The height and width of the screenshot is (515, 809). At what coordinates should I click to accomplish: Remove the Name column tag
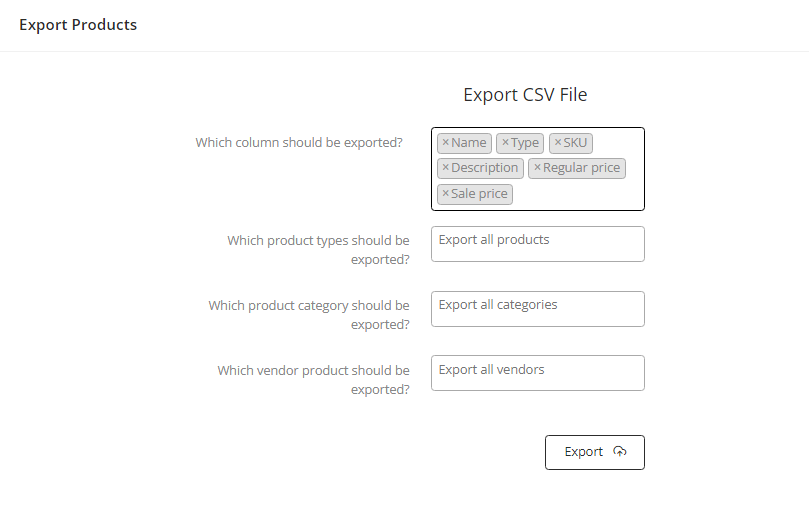pos(445,143)
